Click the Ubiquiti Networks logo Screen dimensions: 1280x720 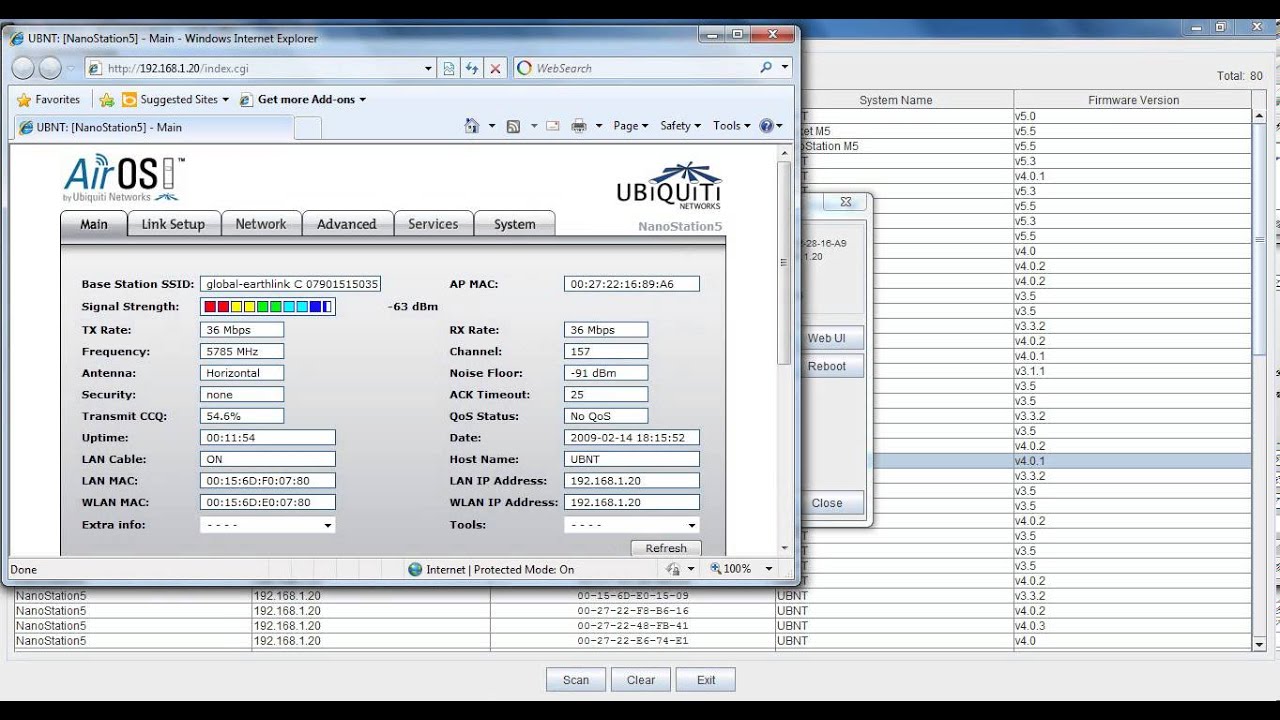(x=668, y=186)
